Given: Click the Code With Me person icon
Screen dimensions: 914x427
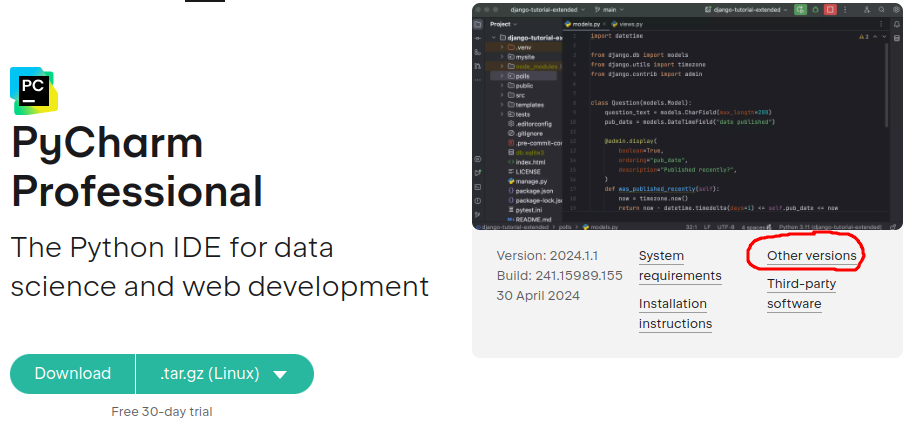Looking at the screenshot, I should [867, 10].
